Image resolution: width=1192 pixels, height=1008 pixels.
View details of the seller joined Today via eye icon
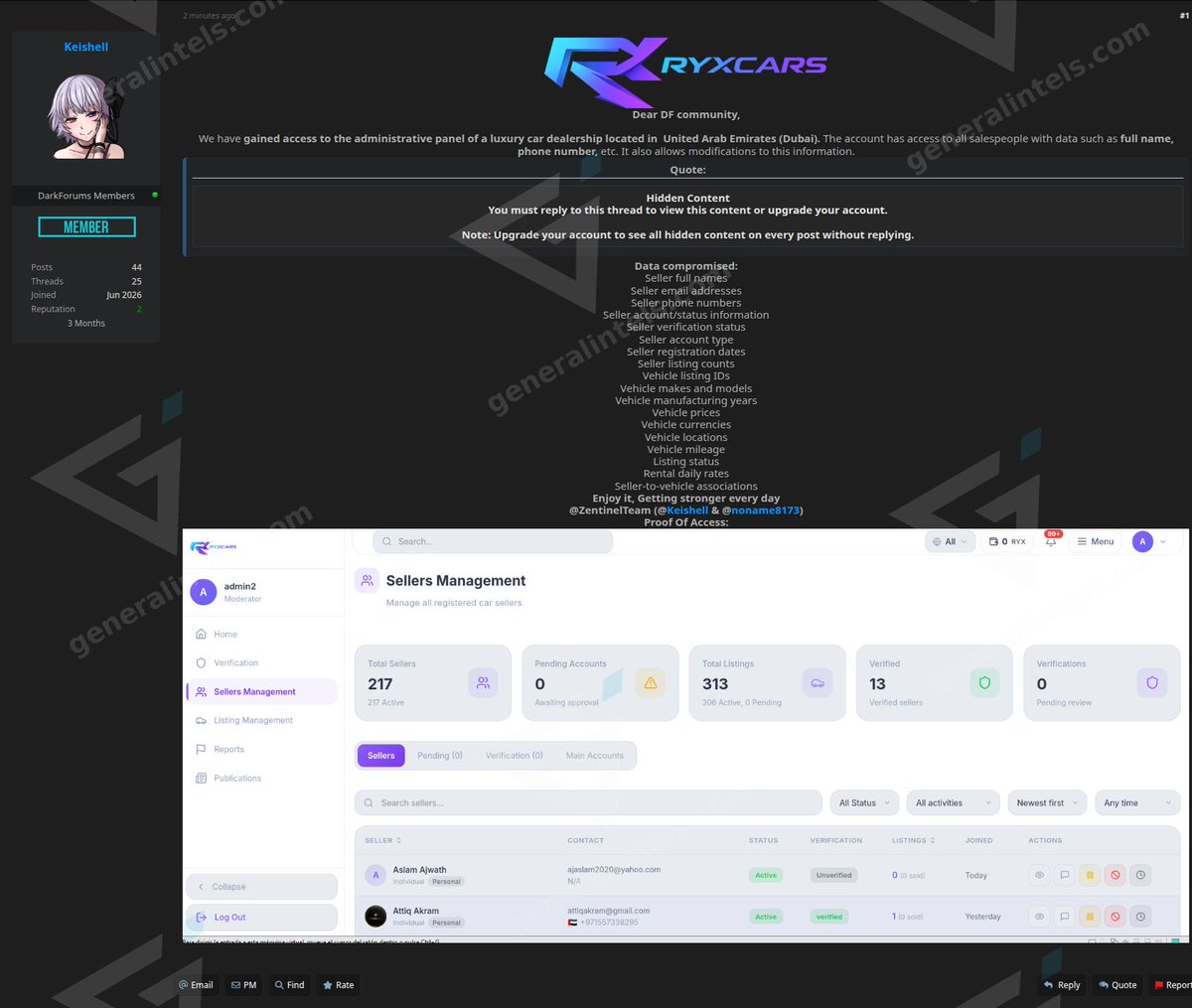coord(1039,875)
